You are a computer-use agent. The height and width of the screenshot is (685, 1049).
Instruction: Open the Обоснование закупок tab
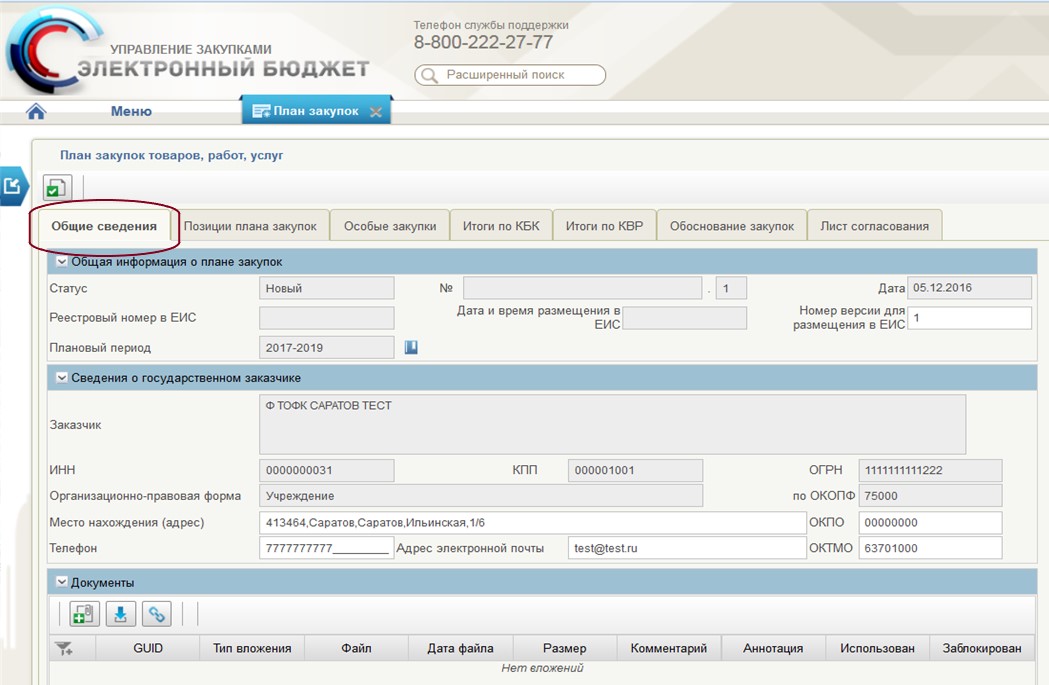(x=732, y=226)
